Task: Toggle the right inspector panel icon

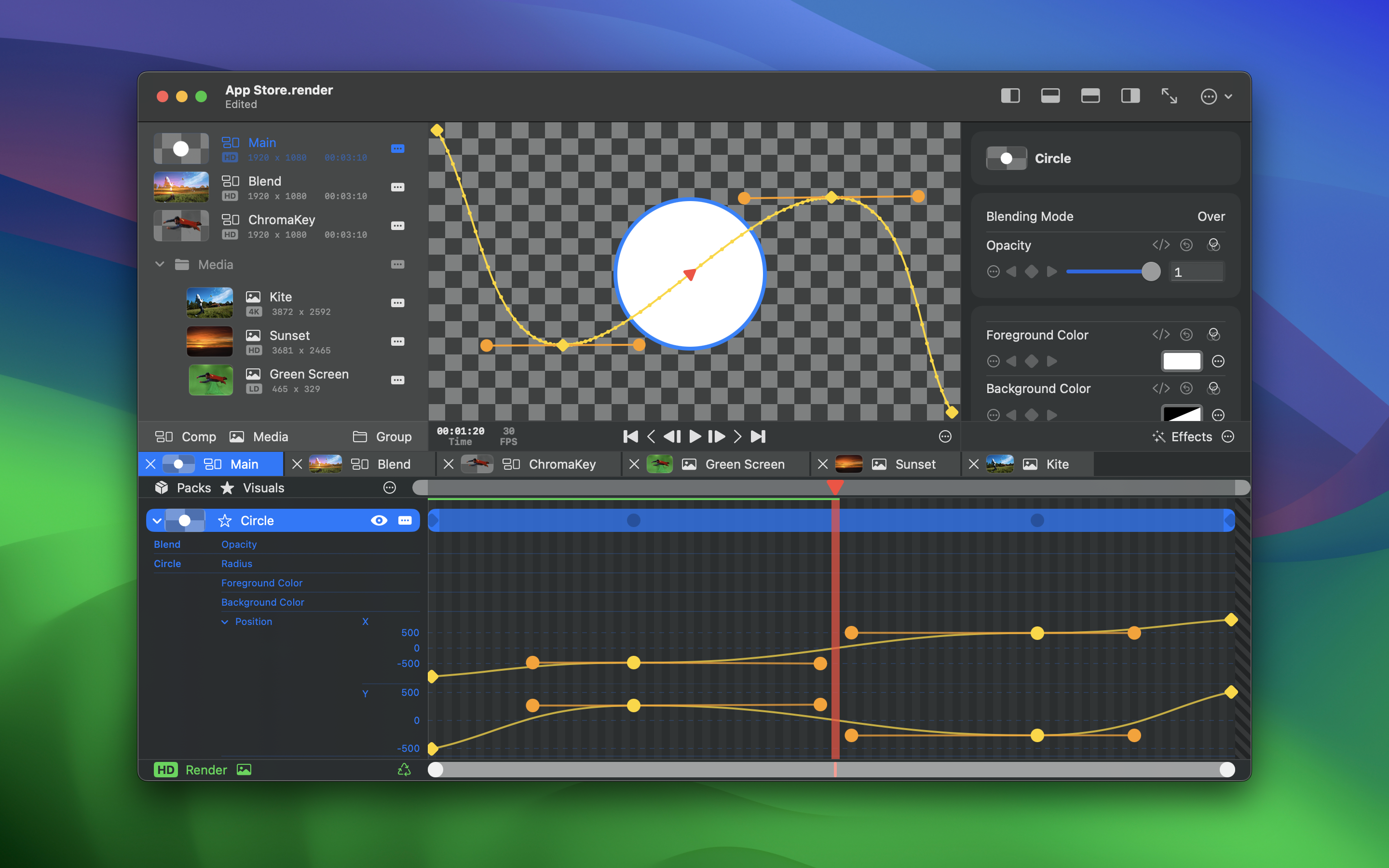Action: tap(1130, 96)
